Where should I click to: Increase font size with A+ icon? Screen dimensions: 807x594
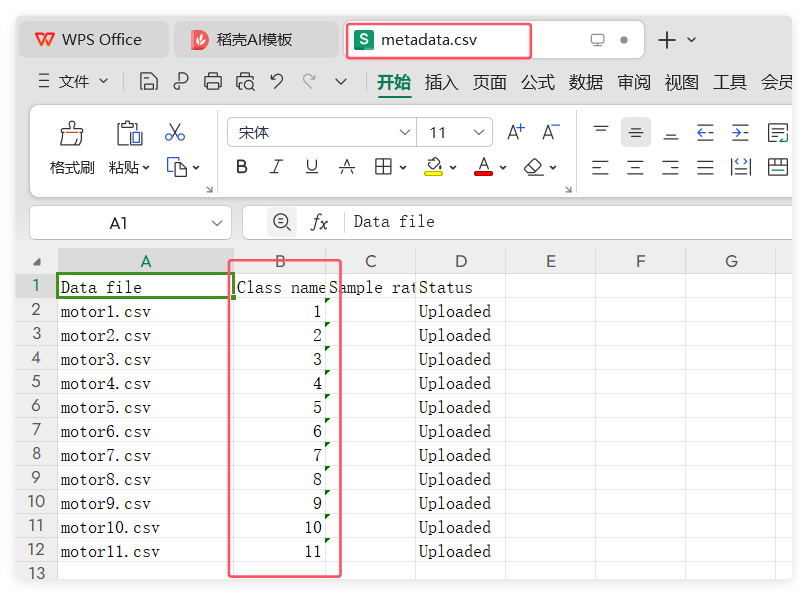516,132
